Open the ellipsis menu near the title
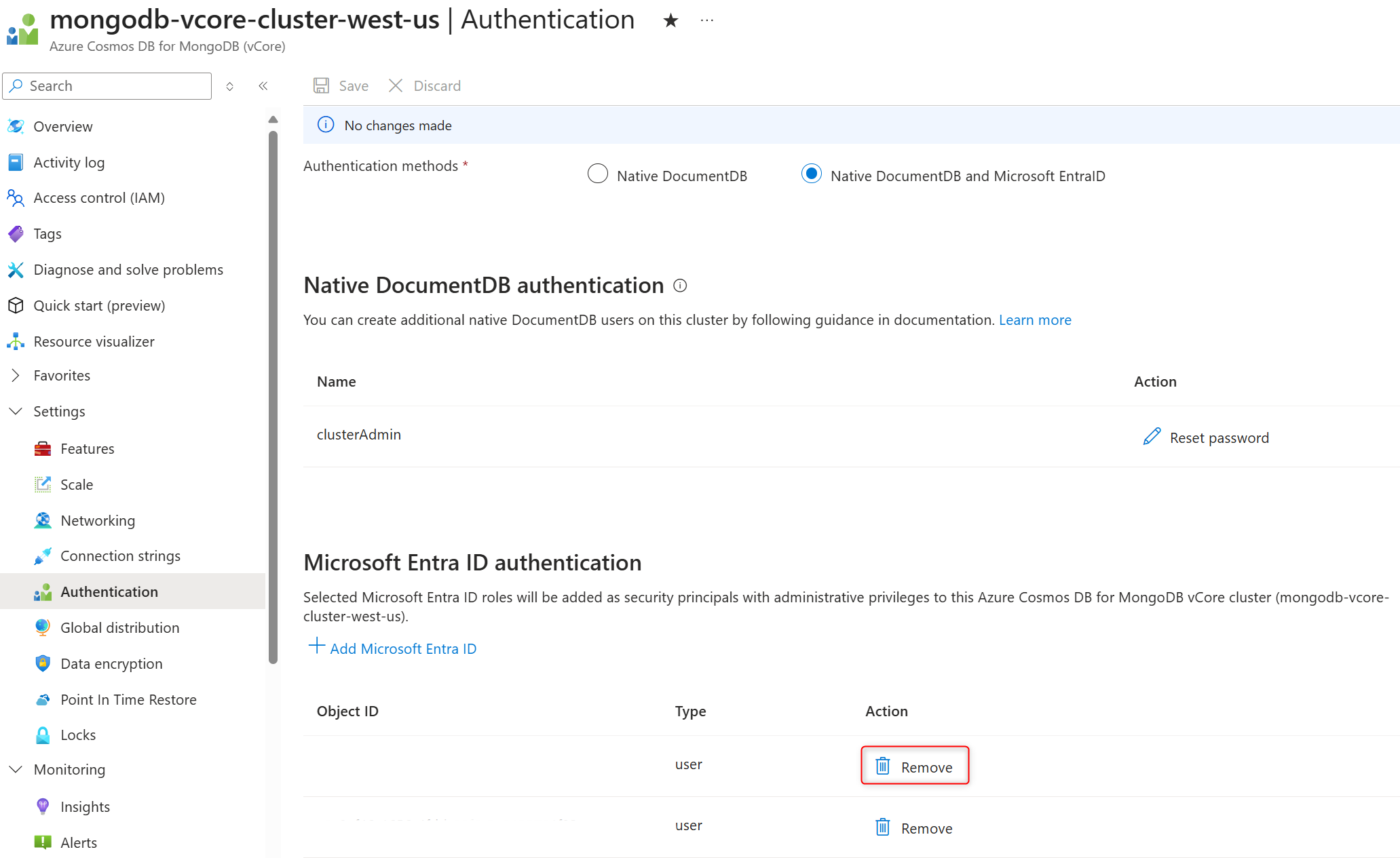1400x858 pixels. pos(706,20)
